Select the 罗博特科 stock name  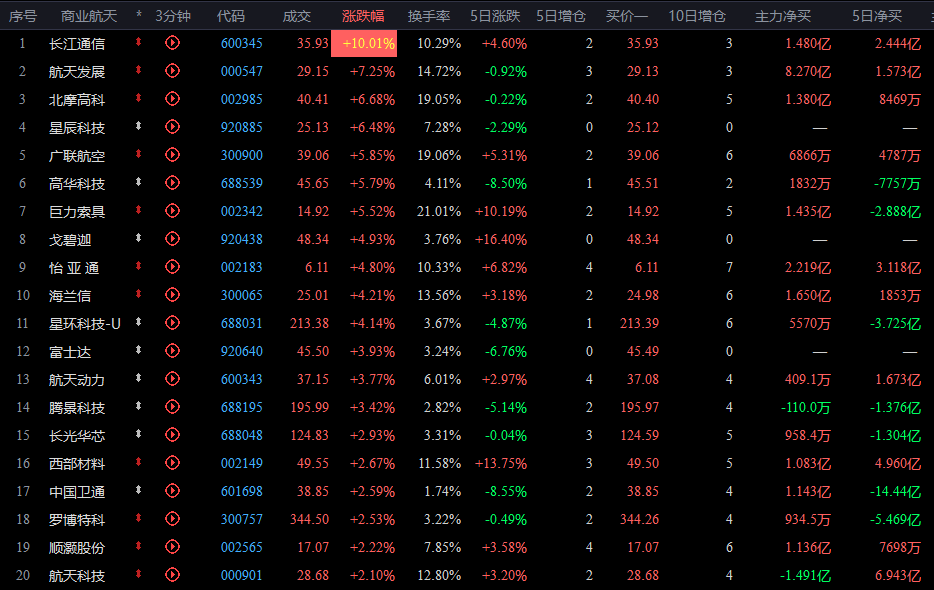pyautogui.click(x=77, y=519)
